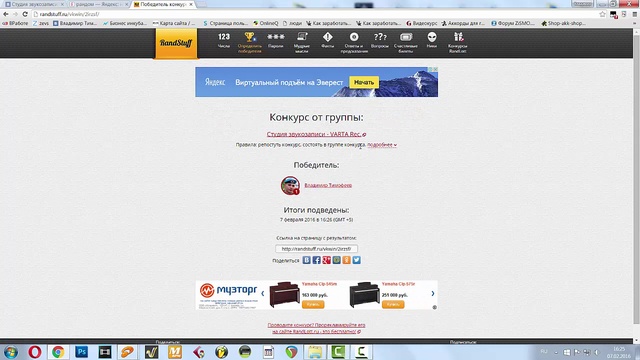This screenshot has height=360, width=640.
Task: Show next Музторг ad item arrow
Action: click(433, 293)
